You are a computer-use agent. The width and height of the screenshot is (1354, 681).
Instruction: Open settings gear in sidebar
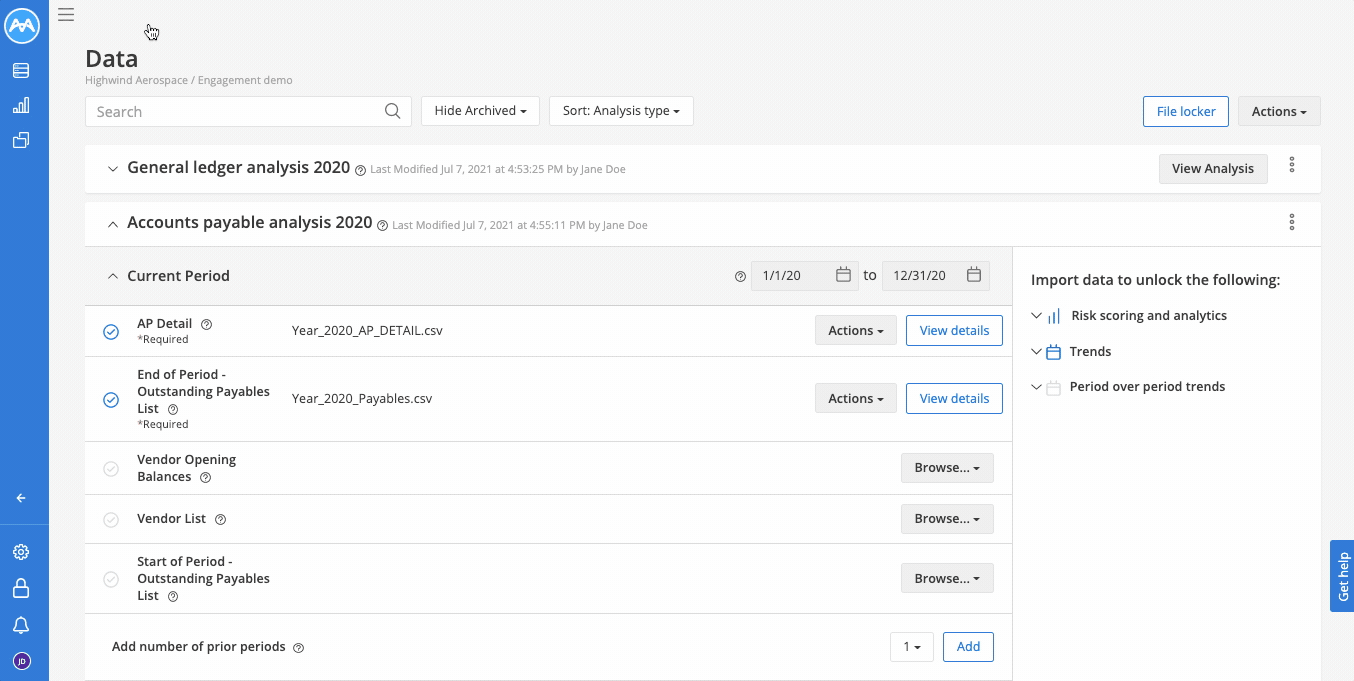click(x=21, y=552)
